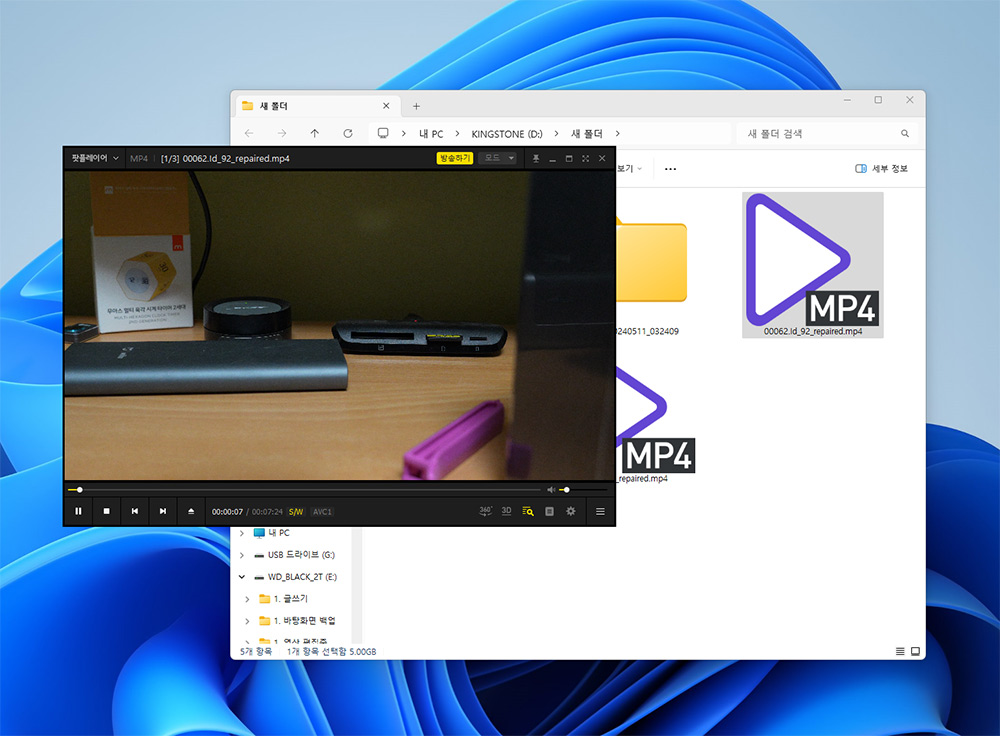The width and height of the screenshot is (1000, 736).
Task: Add a new Explorer tab
Action: (x=416, y=107)
